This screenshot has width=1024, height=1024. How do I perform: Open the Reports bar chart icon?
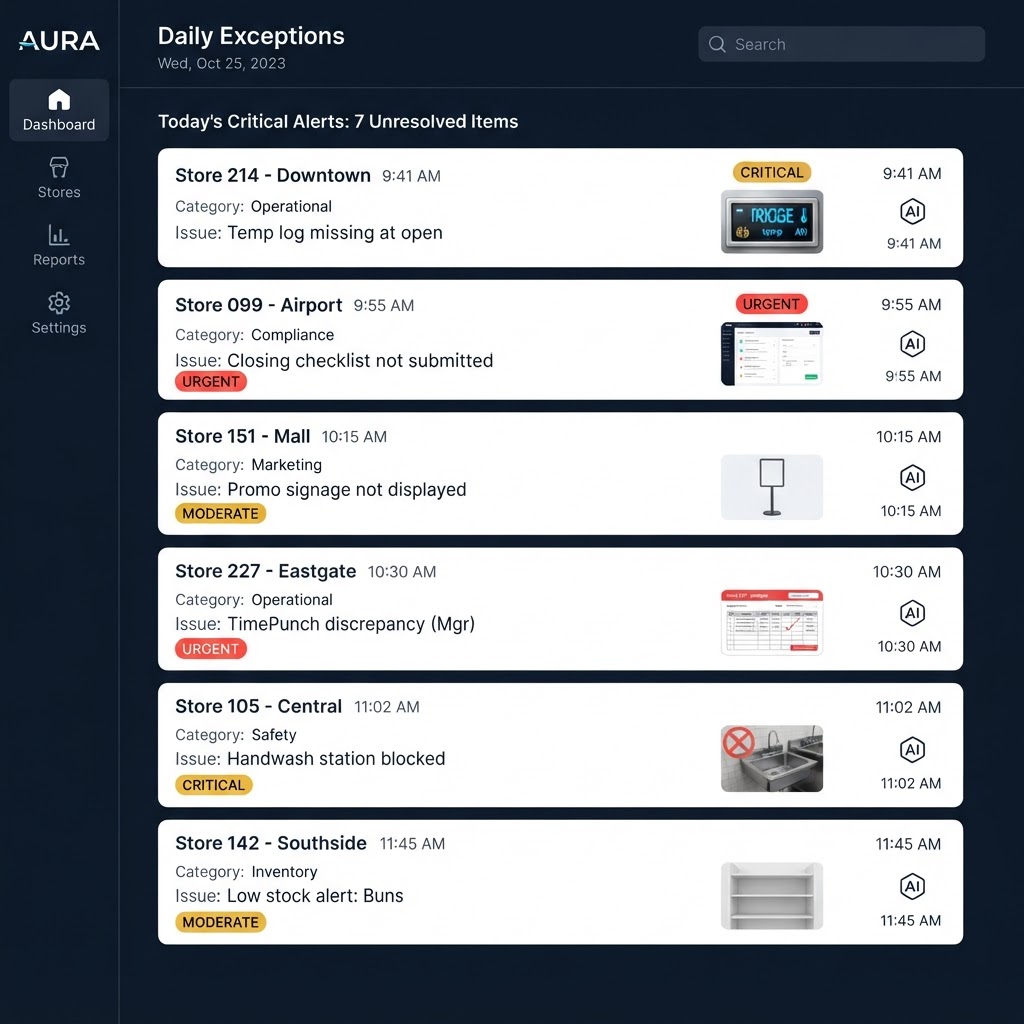[59, 235]
